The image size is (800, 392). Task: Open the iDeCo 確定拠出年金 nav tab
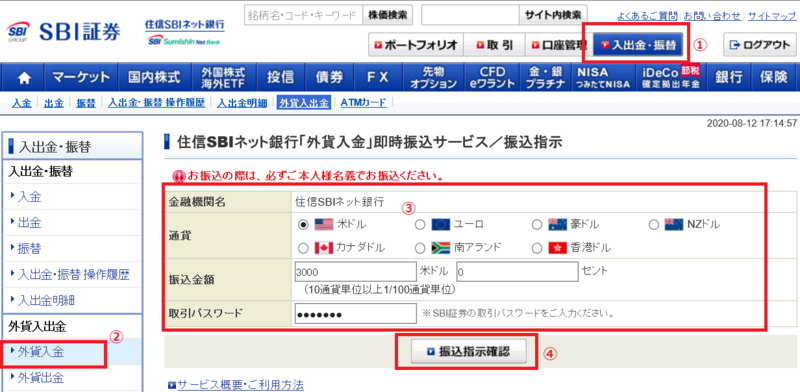[x=671, y=78]
